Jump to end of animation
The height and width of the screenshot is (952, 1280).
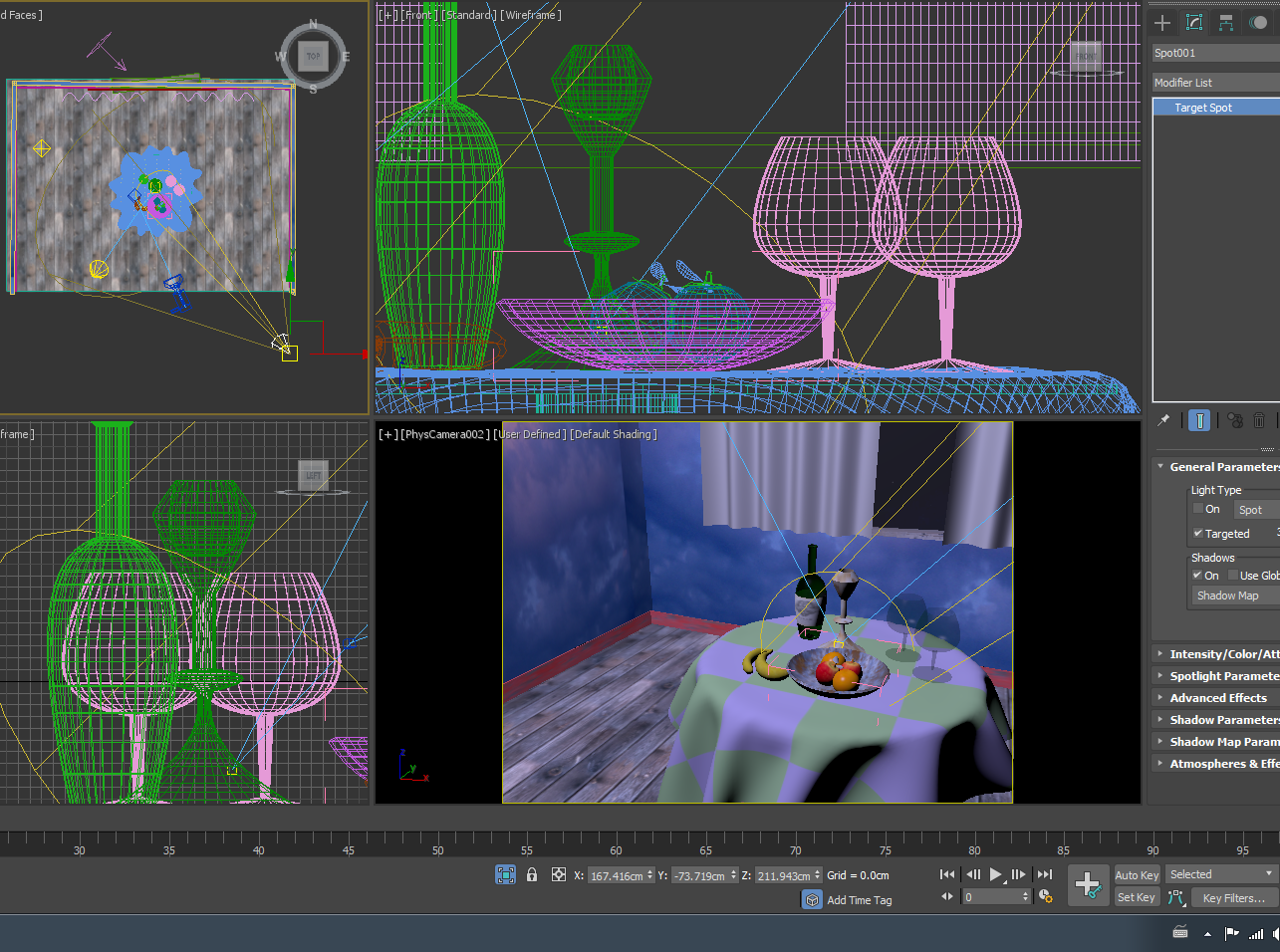coord(1044,874)
